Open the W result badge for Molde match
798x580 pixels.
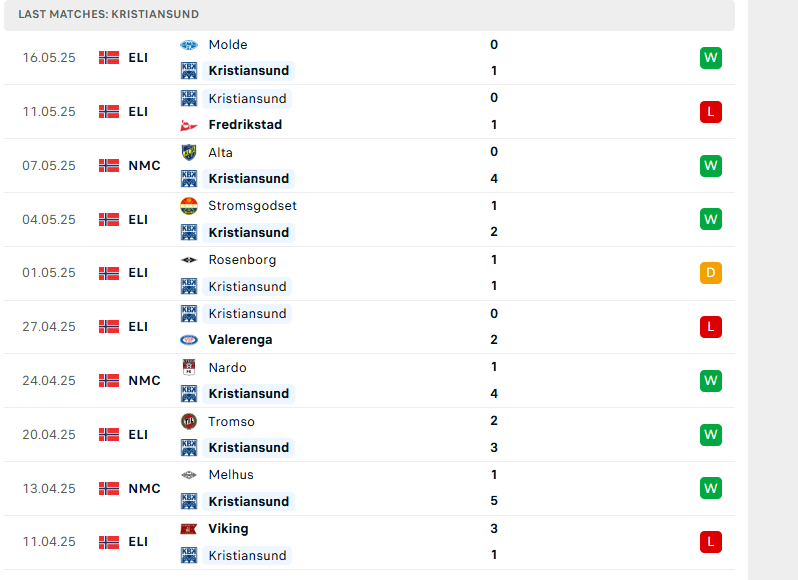(x=710, y=57)
